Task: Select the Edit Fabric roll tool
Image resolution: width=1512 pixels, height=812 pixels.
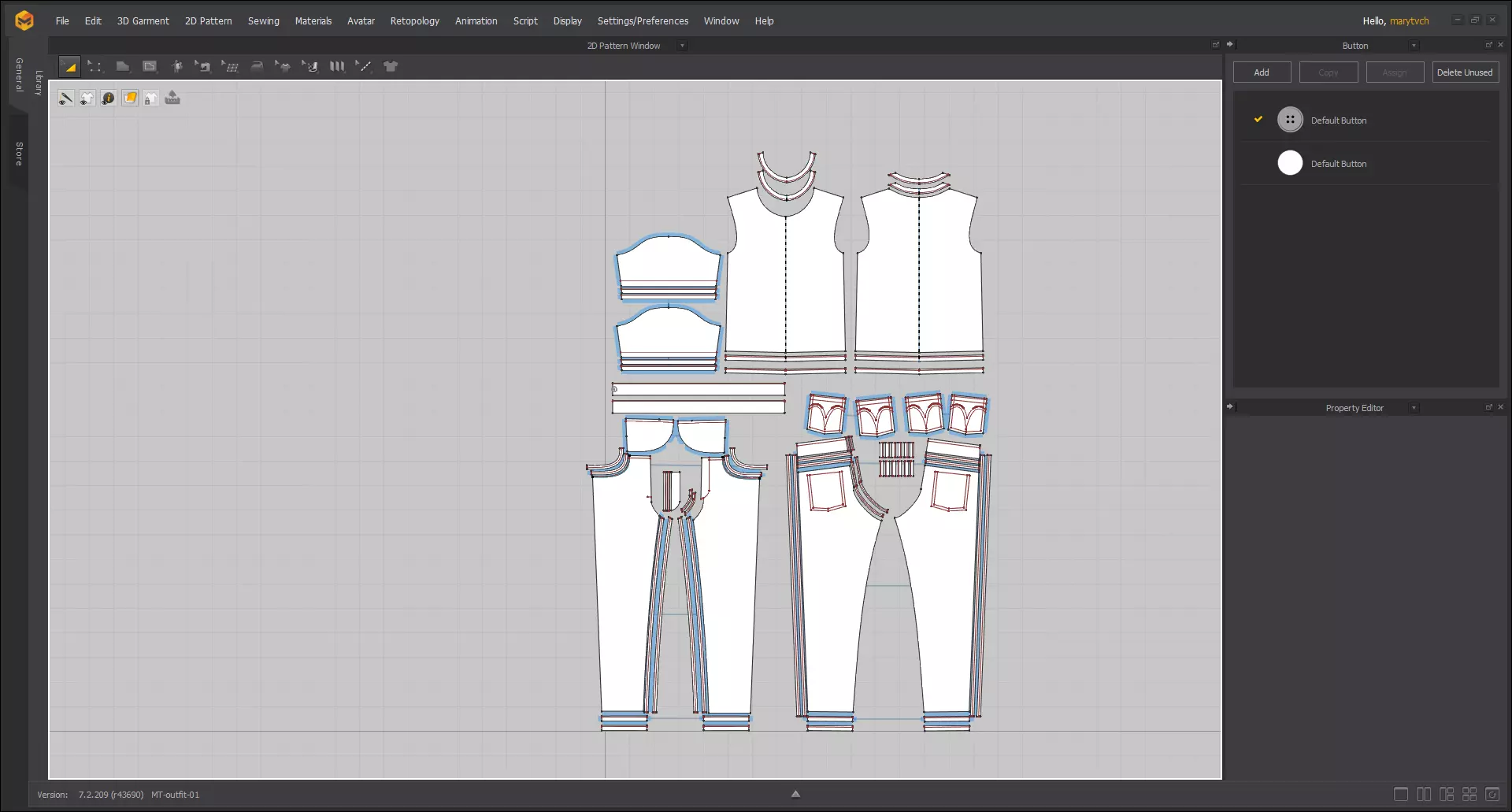Action: tap(310, 67)
